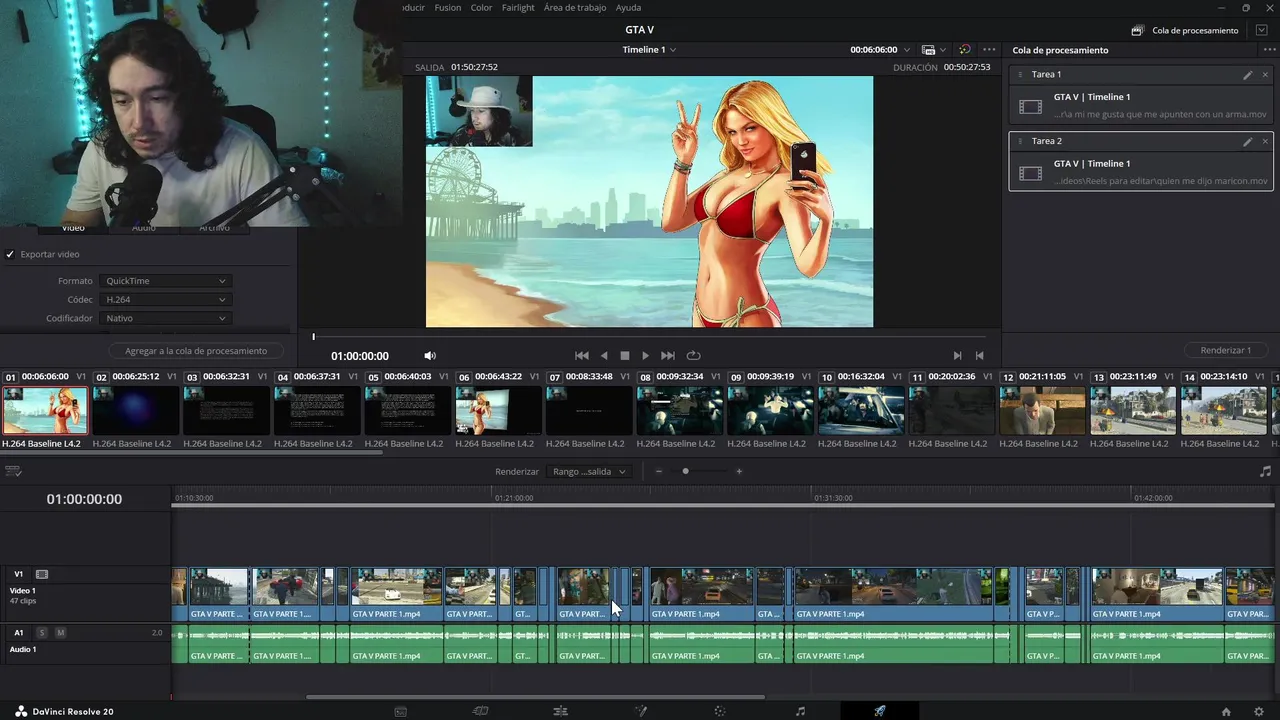Click the timeline view options icon

pyautogui.click(x=13, y=471)
